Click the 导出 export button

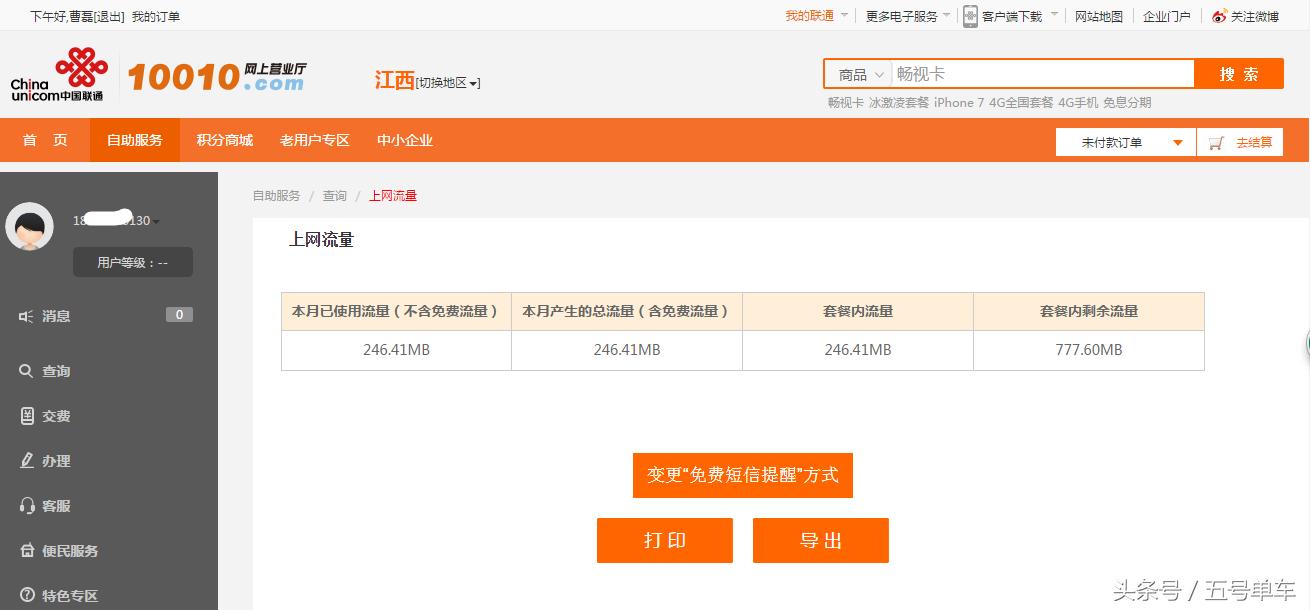pos(820,540)
